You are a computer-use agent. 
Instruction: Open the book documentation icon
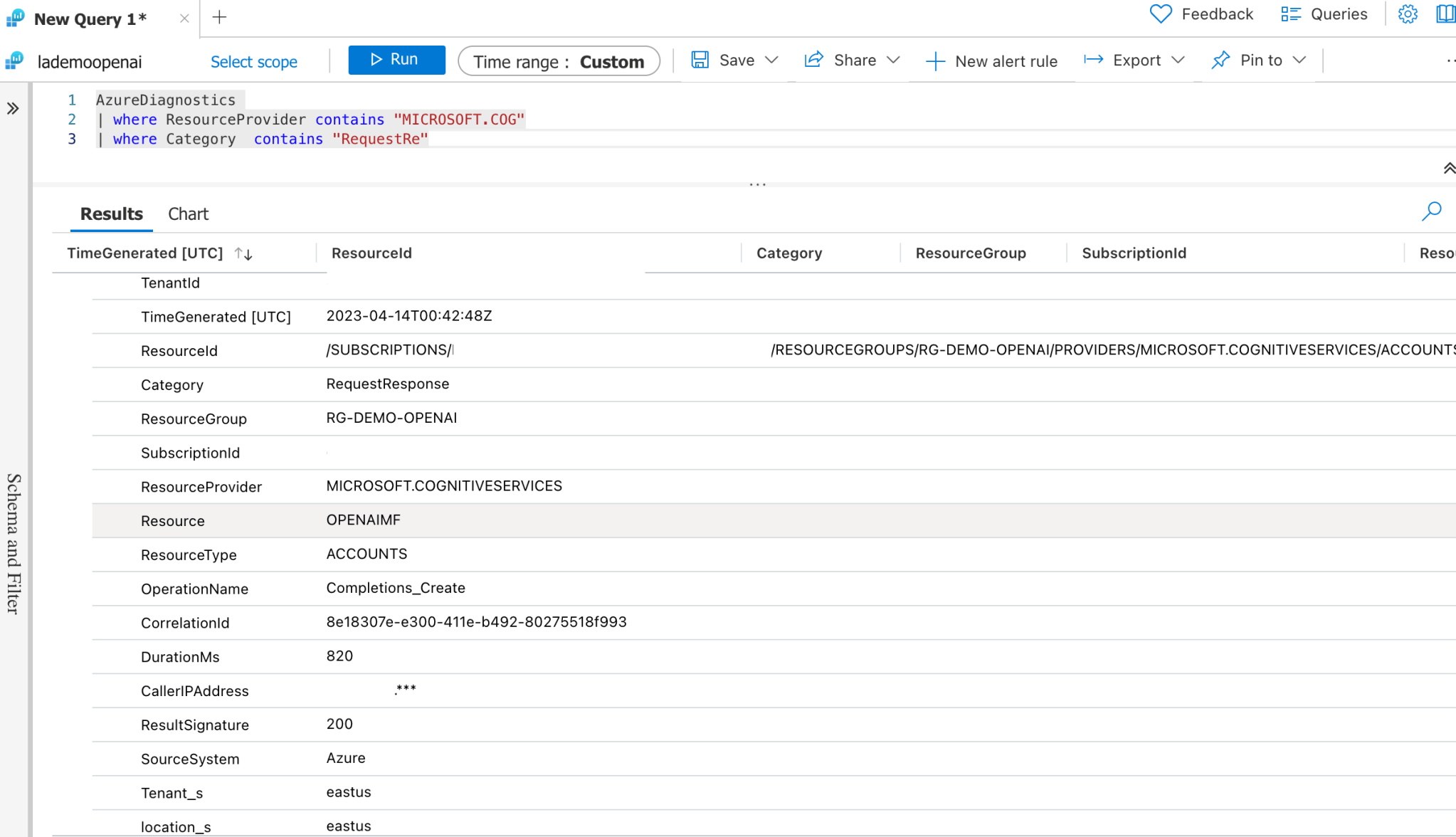pyautogui.click(x=1446, y=14)
